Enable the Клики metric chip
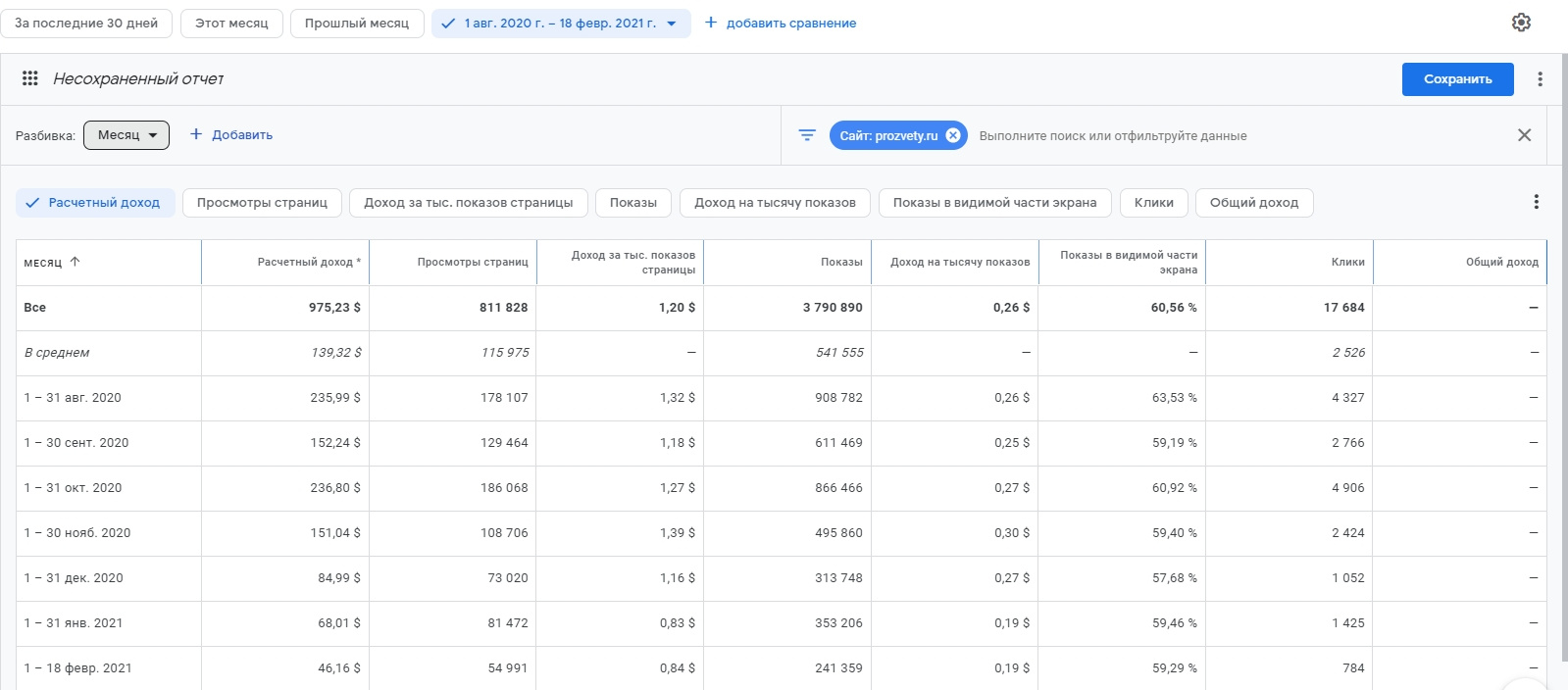Viewport: 1568px width, 690px height. click(1153, 203)
